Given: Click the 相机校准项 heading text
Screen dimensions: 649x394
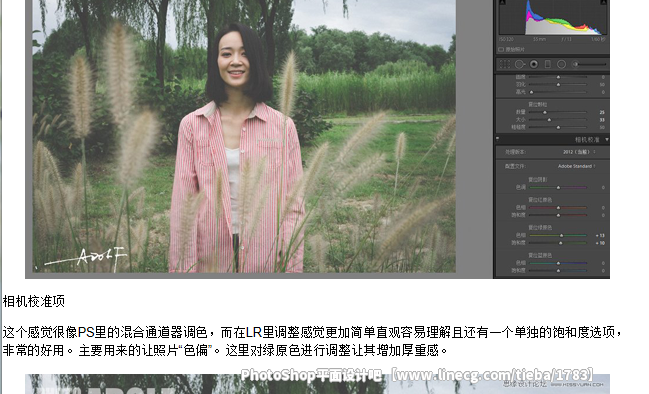Looking at the screenshot, I should click(34, 301).
